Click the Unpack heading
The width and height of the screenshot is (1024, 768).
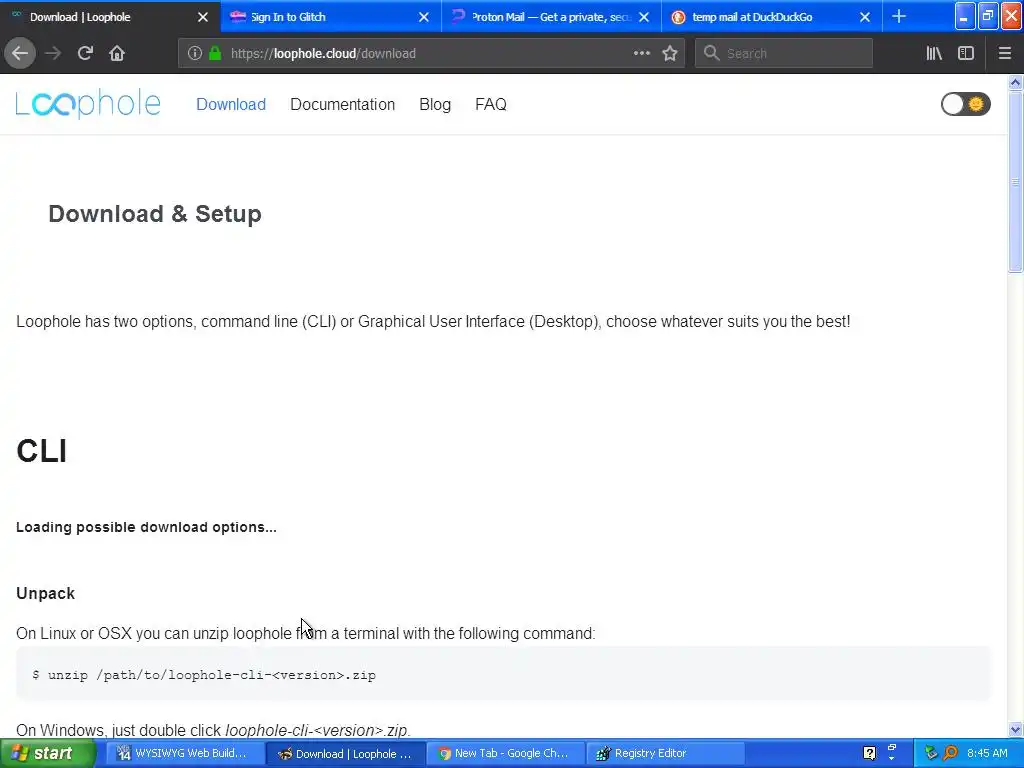point(45,593)
